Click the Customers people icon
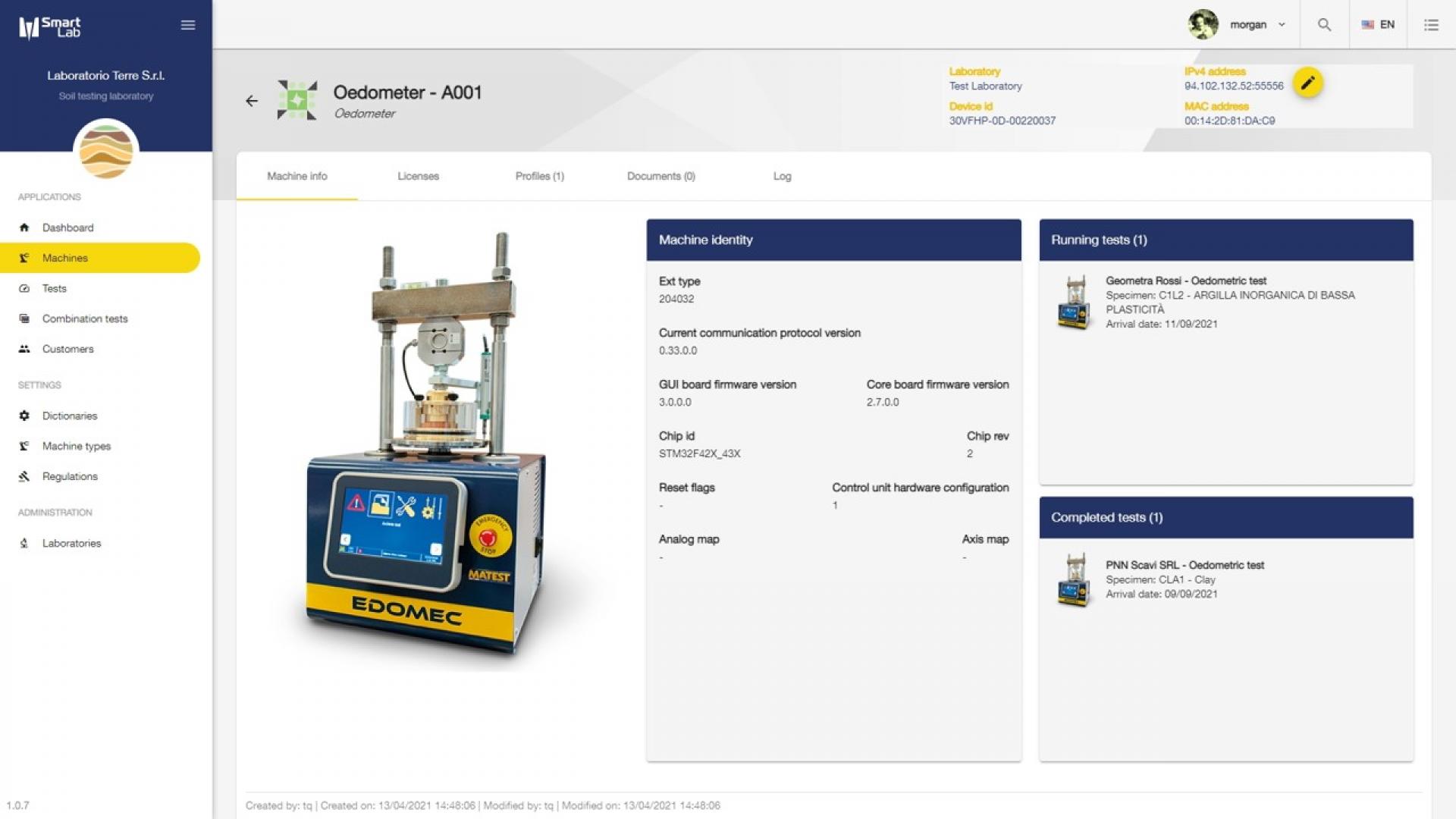The height and width of the screenshot is (819, 1456). pos(24,349)
